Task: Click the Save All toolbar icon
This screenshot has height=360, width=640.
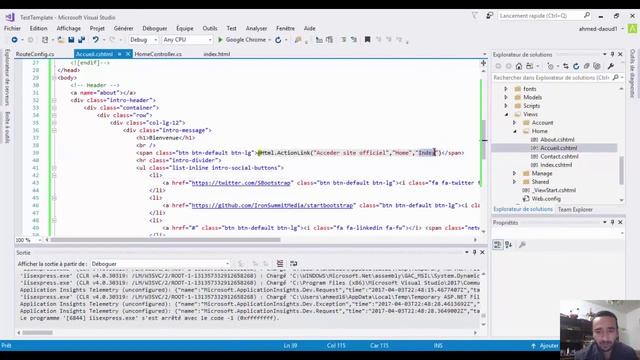Action: (82, 40)
